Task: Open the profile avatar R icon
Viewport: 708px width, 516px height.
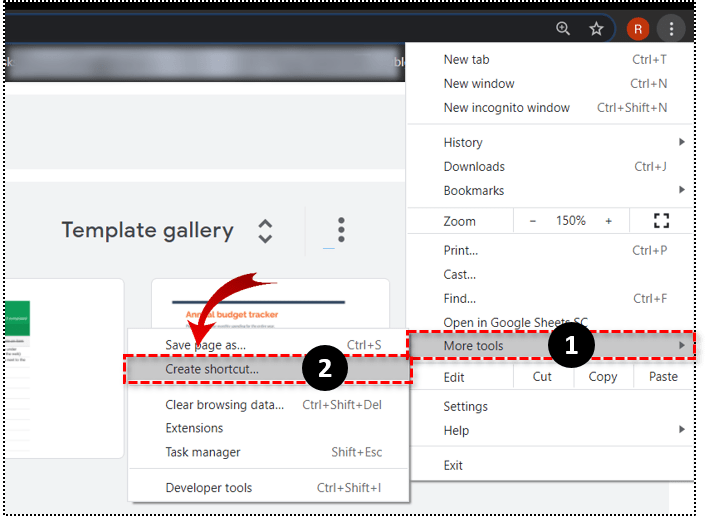Action: click(637, 29)
